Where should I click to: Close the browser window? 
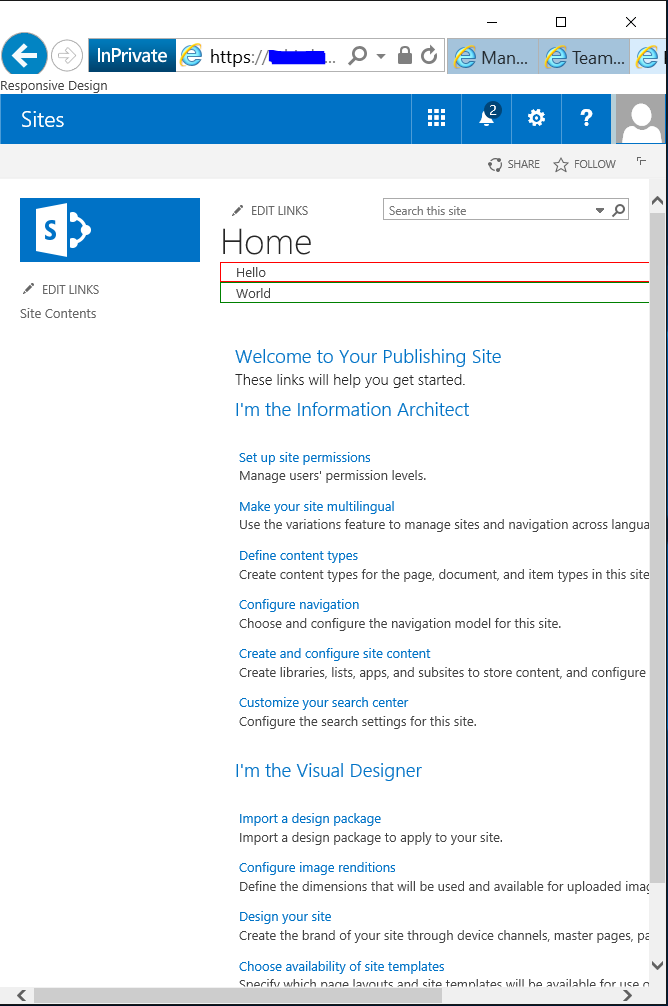(631, 22)
